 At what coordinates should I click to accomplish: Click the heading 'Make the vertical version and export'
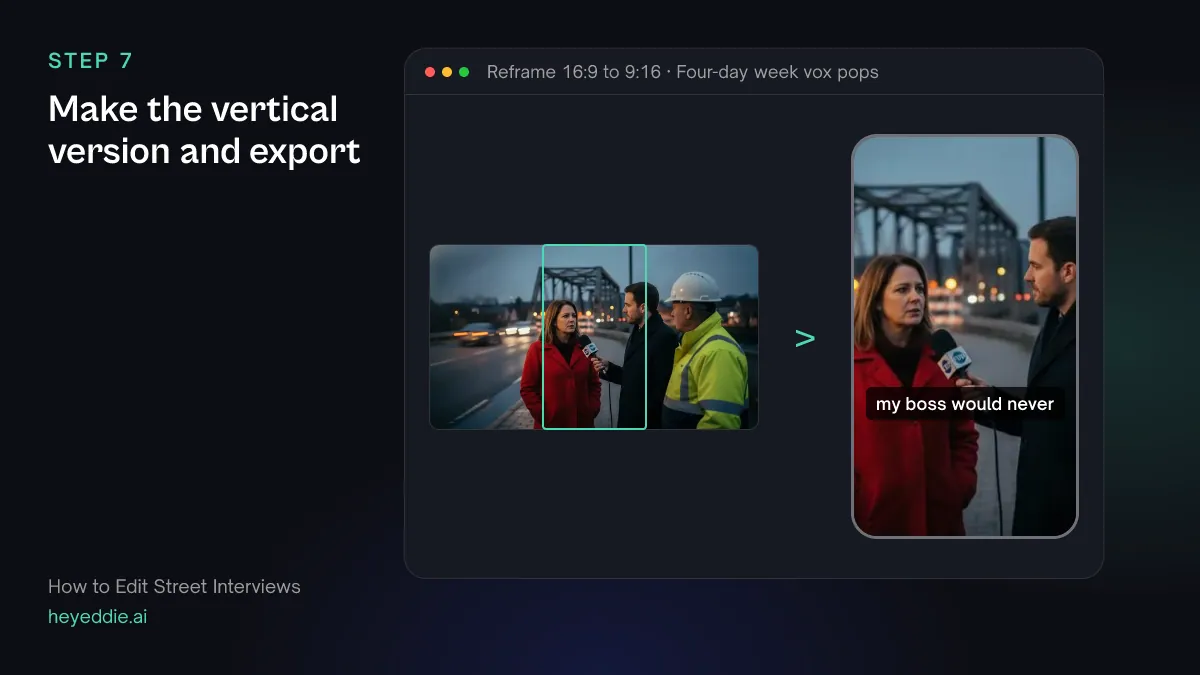[x=204, y=130]
